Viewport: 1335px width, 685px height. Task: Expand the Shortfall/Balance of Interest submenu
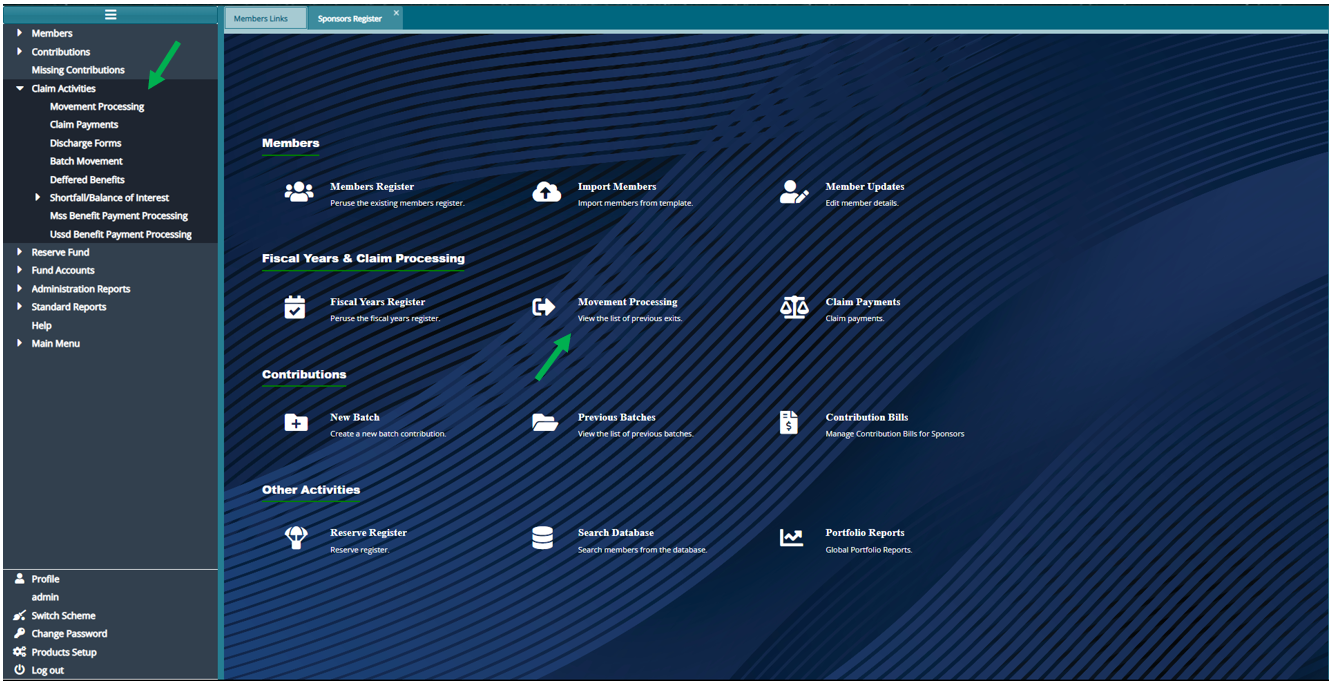(x=38, y=198)
